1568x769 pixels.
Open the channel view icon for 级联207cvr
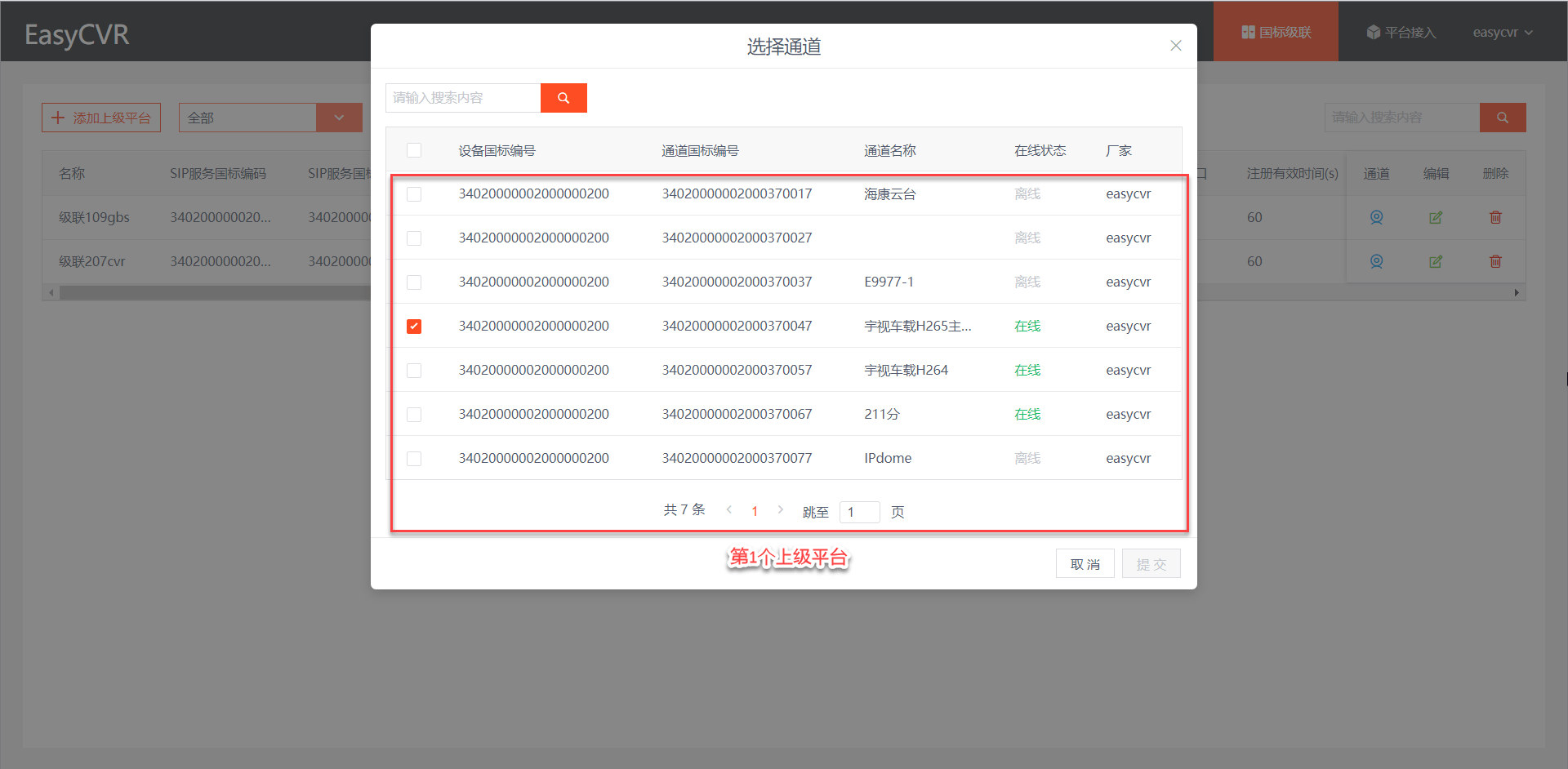(x=1376, y=261)
